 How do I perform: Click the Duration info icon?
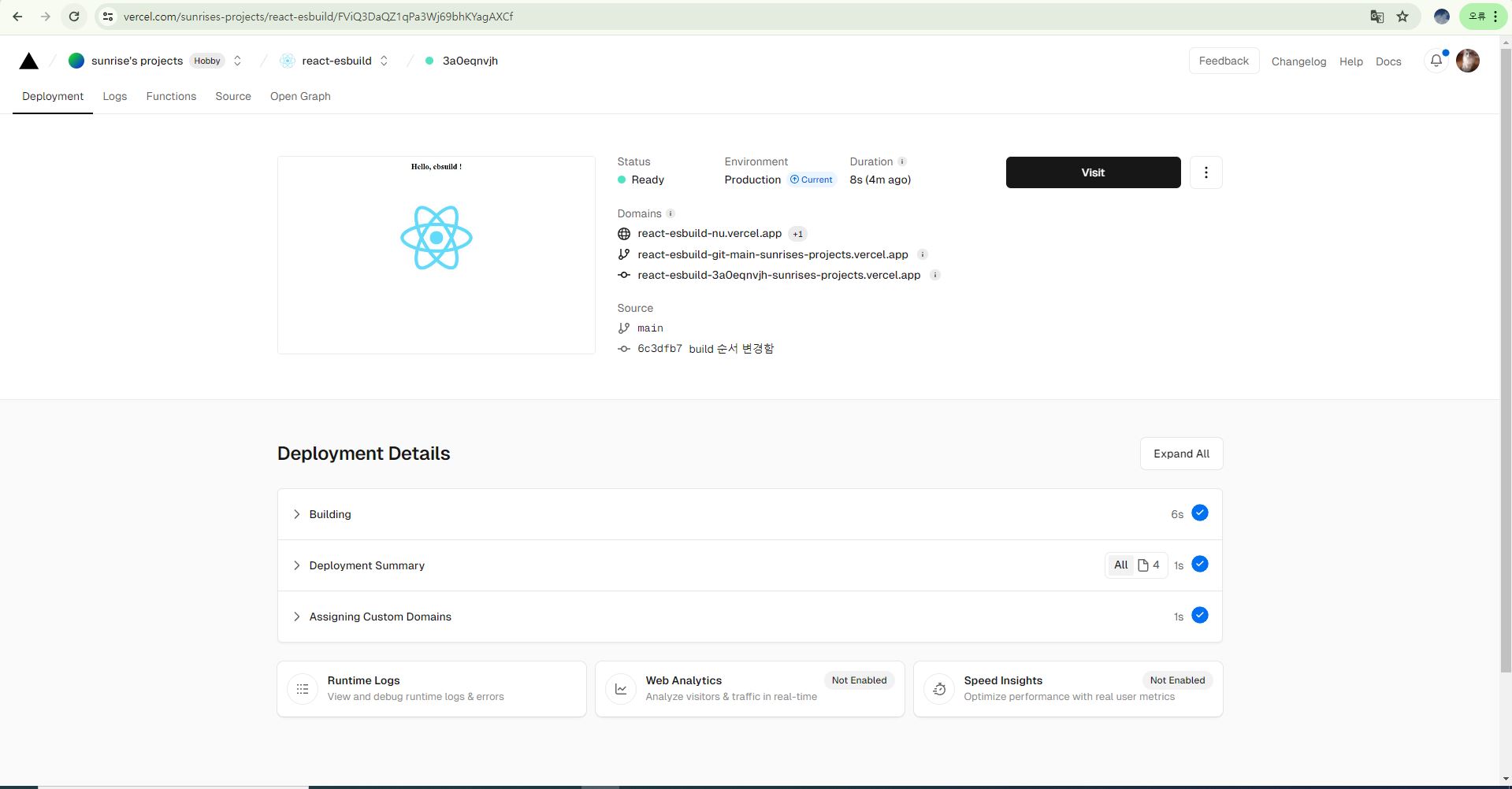pyautogui.click(x=902, y=161)
